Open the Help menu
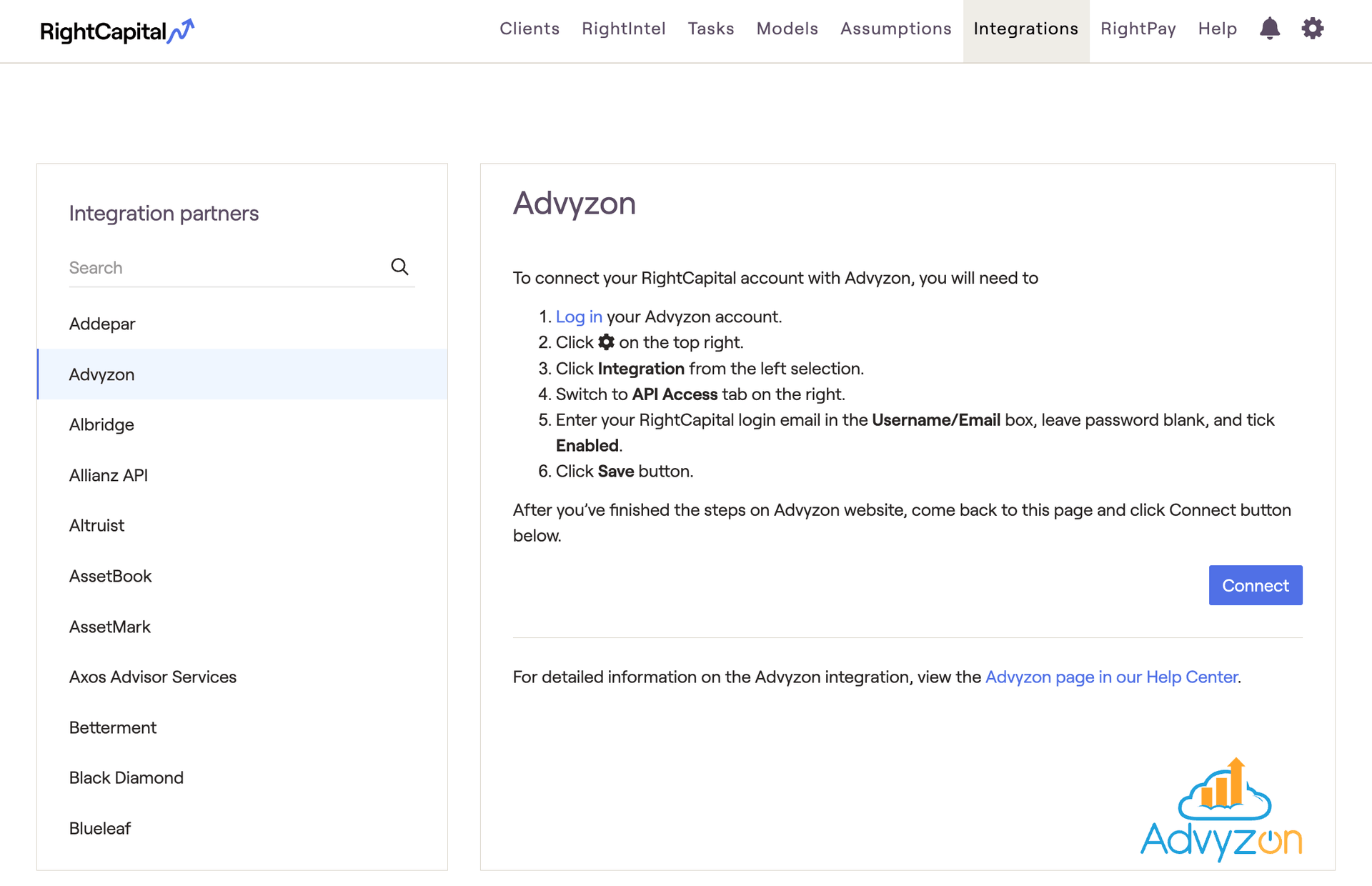 point(1217,29)
